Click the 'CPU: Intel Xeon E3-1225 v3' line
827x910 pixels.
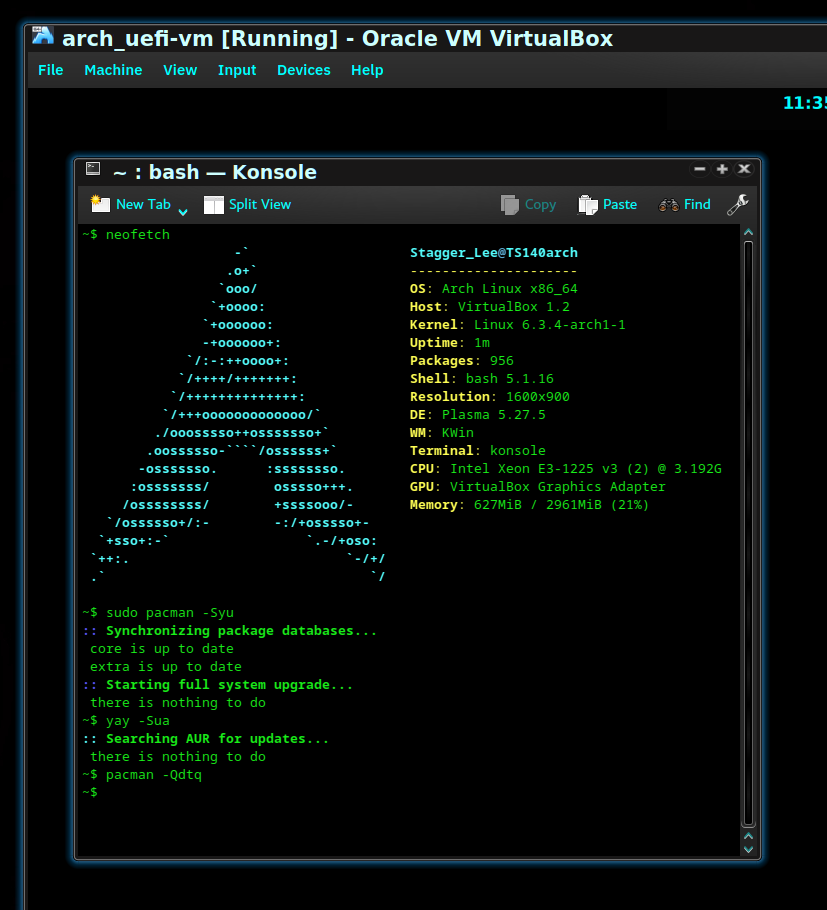tap(566, 469)
